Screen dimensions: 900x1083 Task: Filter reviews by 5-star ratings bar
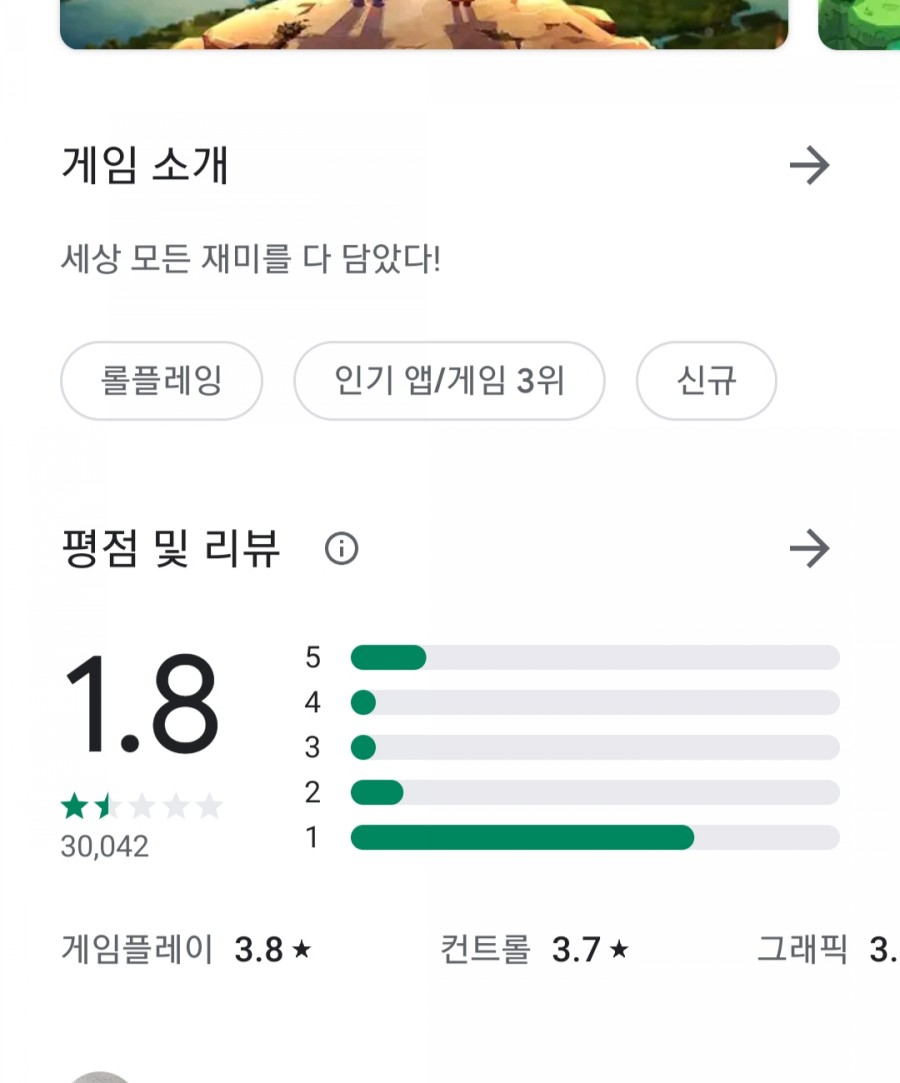click(x=593, y=657)
